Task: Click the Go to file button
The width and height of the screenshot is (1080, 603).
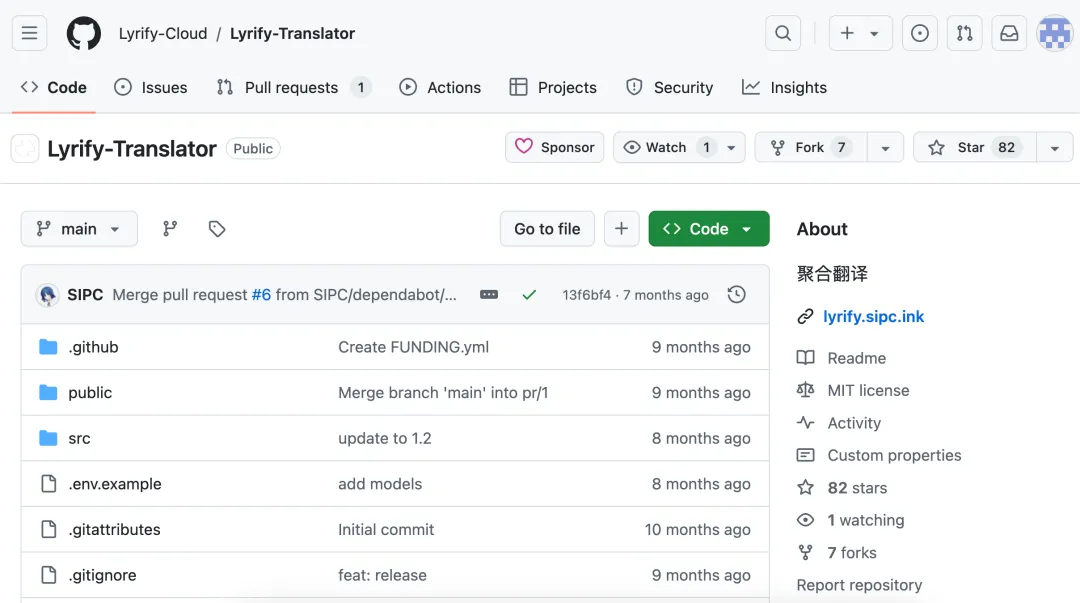Action: point(548,229)
